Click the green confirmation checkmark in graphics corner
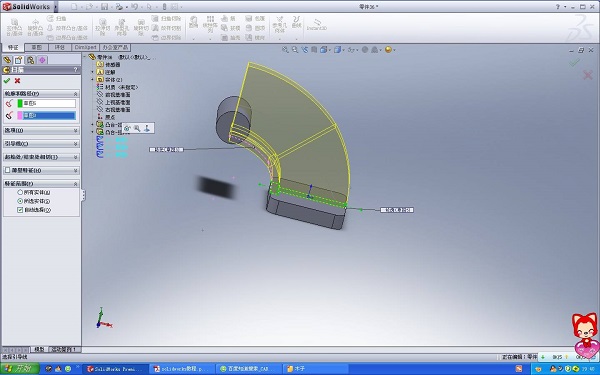The width and height of the screenshot is (600, 375). [x=574, y=62]
